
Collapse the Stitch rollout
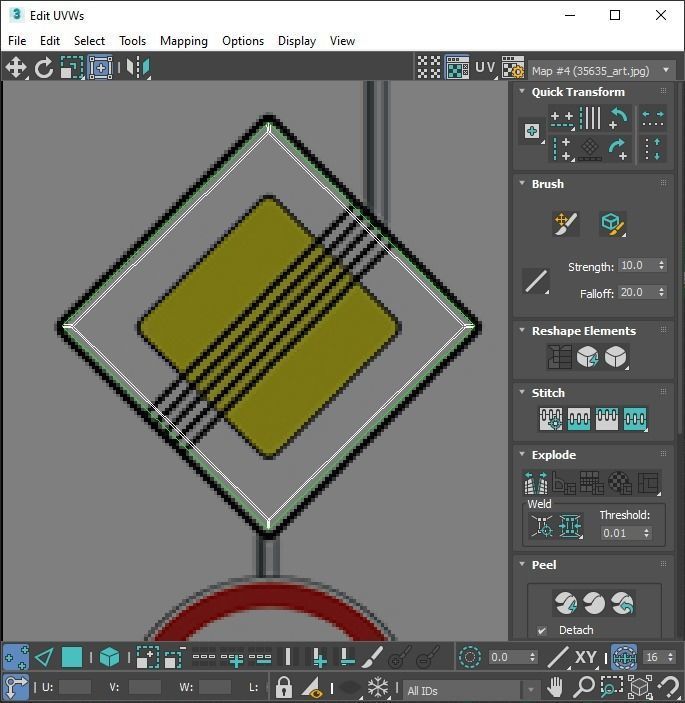click(x=522, y=392)
